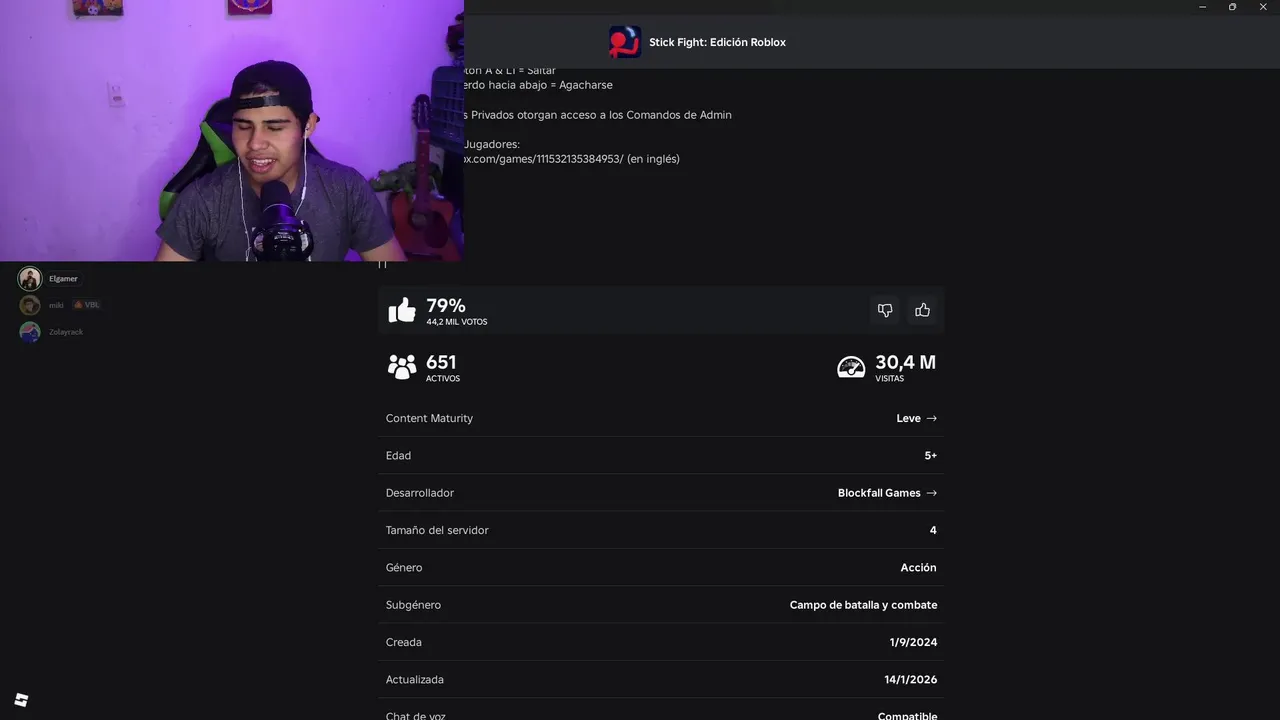Open developer Blockfall Games page
The width and height of the screenshot is (1280, 720).
click(x=887, y=493)
